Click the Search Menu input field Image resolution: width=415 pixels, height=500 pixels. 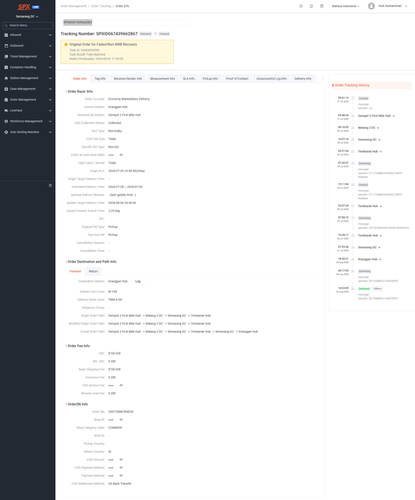pos(28,25)
